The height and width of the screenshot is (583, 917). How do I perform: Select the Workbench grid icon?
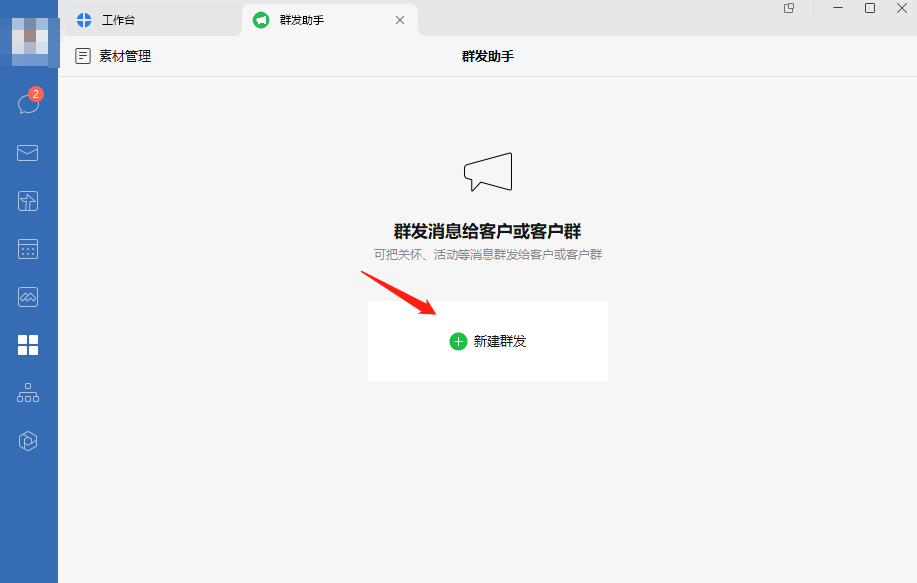(27, 345)
